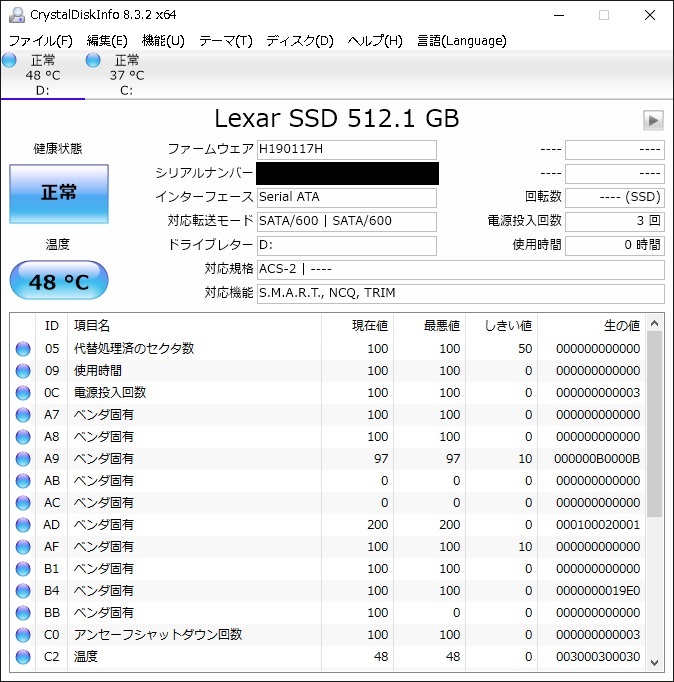Click the raw value 000000B0000B
Viewport: 674px width, 682px height.
597,459
